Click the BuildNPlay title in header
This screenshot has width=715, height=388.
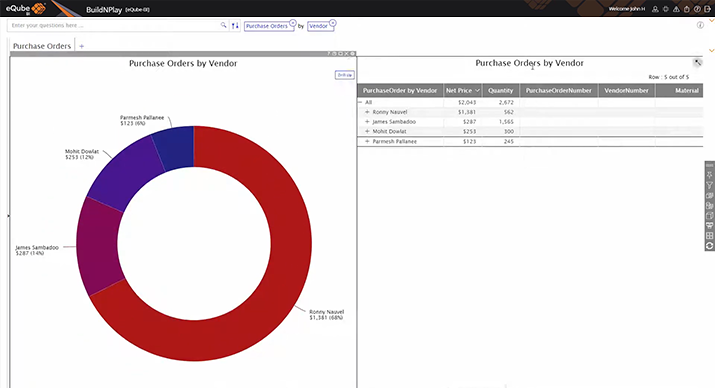104,10
